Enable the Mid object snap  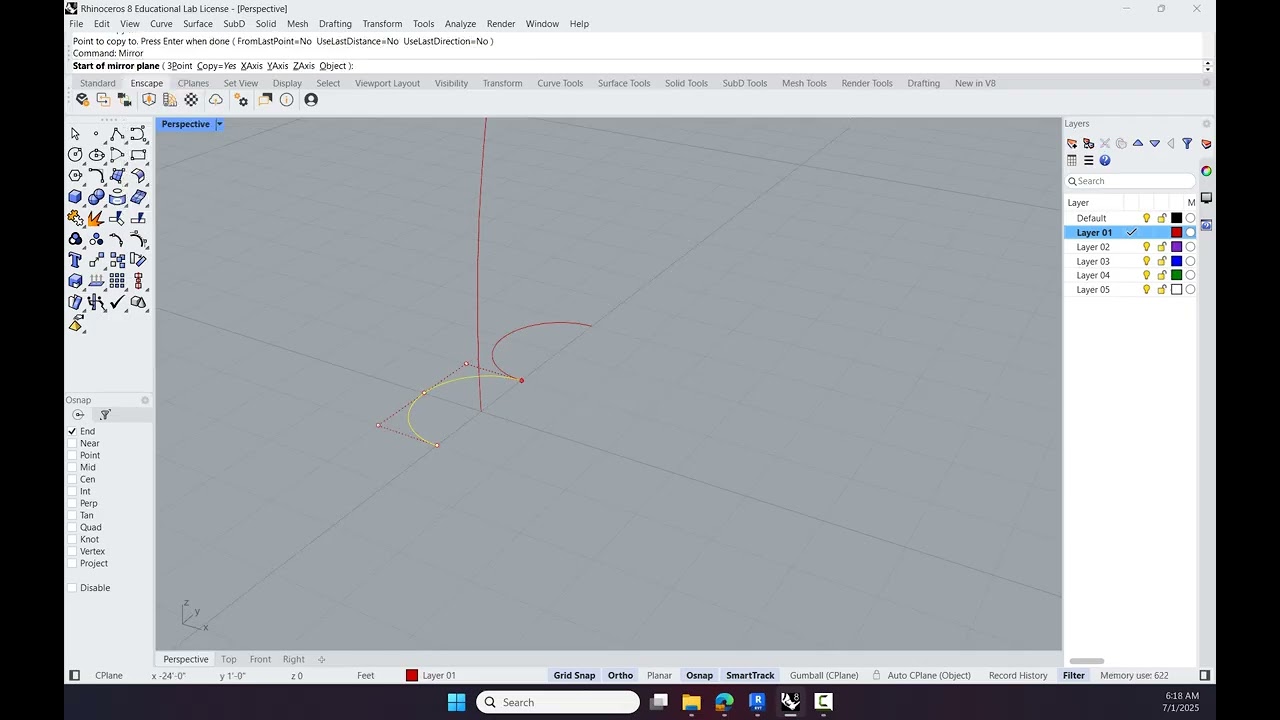coord(72,467)
